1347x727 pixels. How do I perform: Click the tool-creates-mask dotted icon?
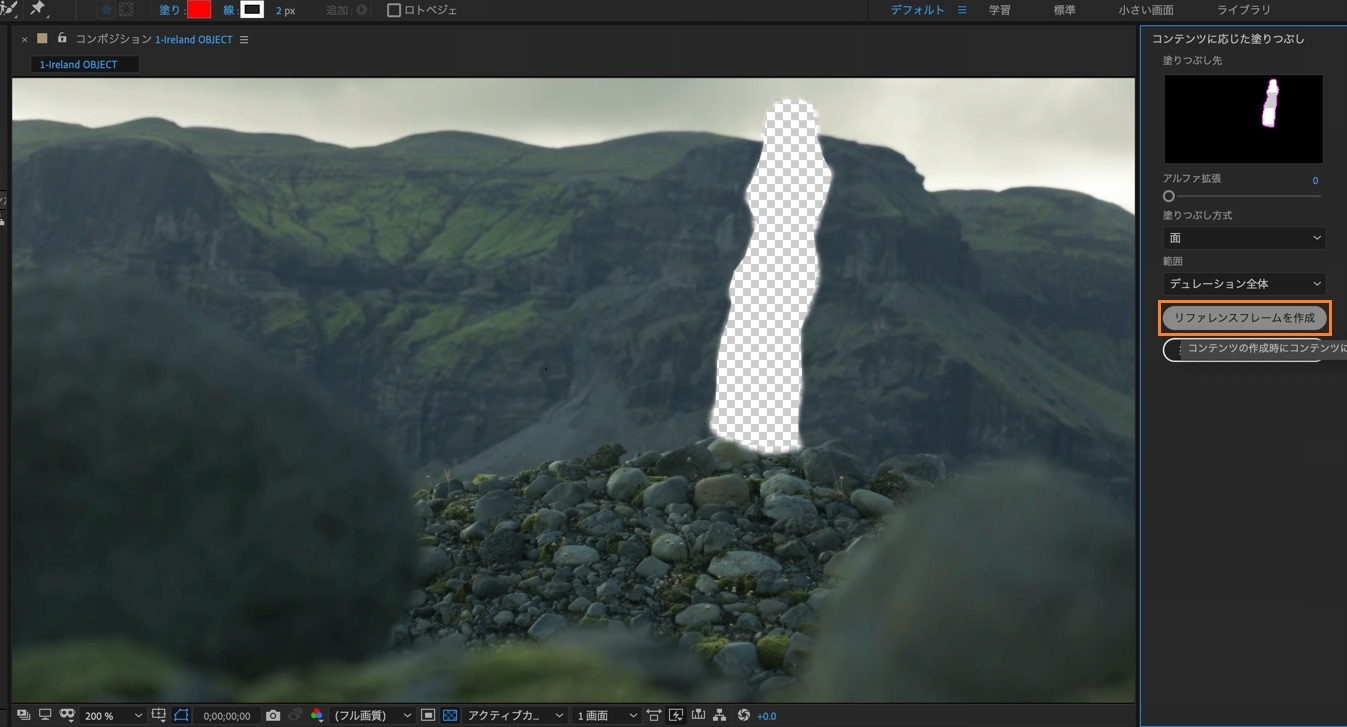point(127,10)
